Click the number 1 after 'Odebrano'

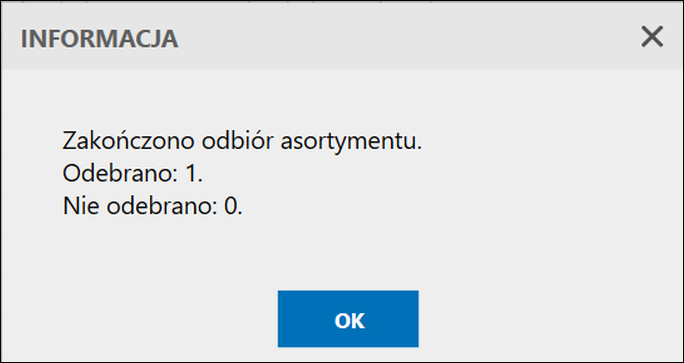click(x=192, y=174)
